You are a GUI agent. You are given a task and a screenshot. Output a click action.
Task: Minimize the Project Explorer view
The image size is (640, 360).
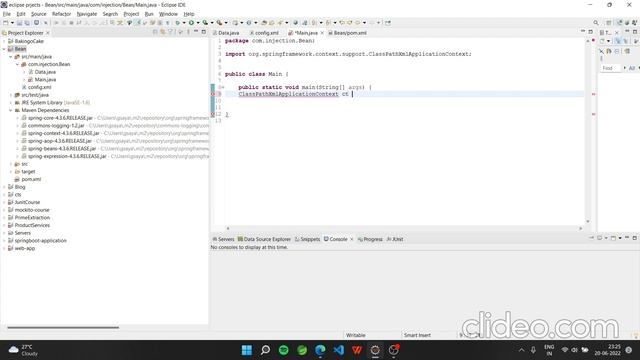point(196,32)
